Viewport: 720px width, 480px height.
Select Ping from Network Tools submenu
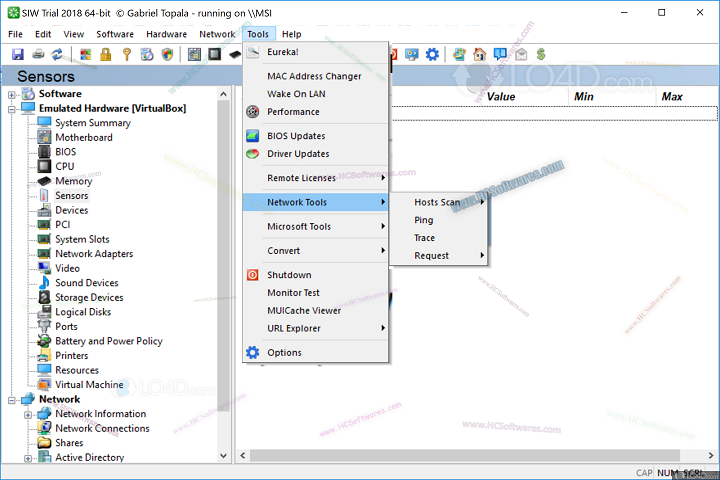coord(424,220)
